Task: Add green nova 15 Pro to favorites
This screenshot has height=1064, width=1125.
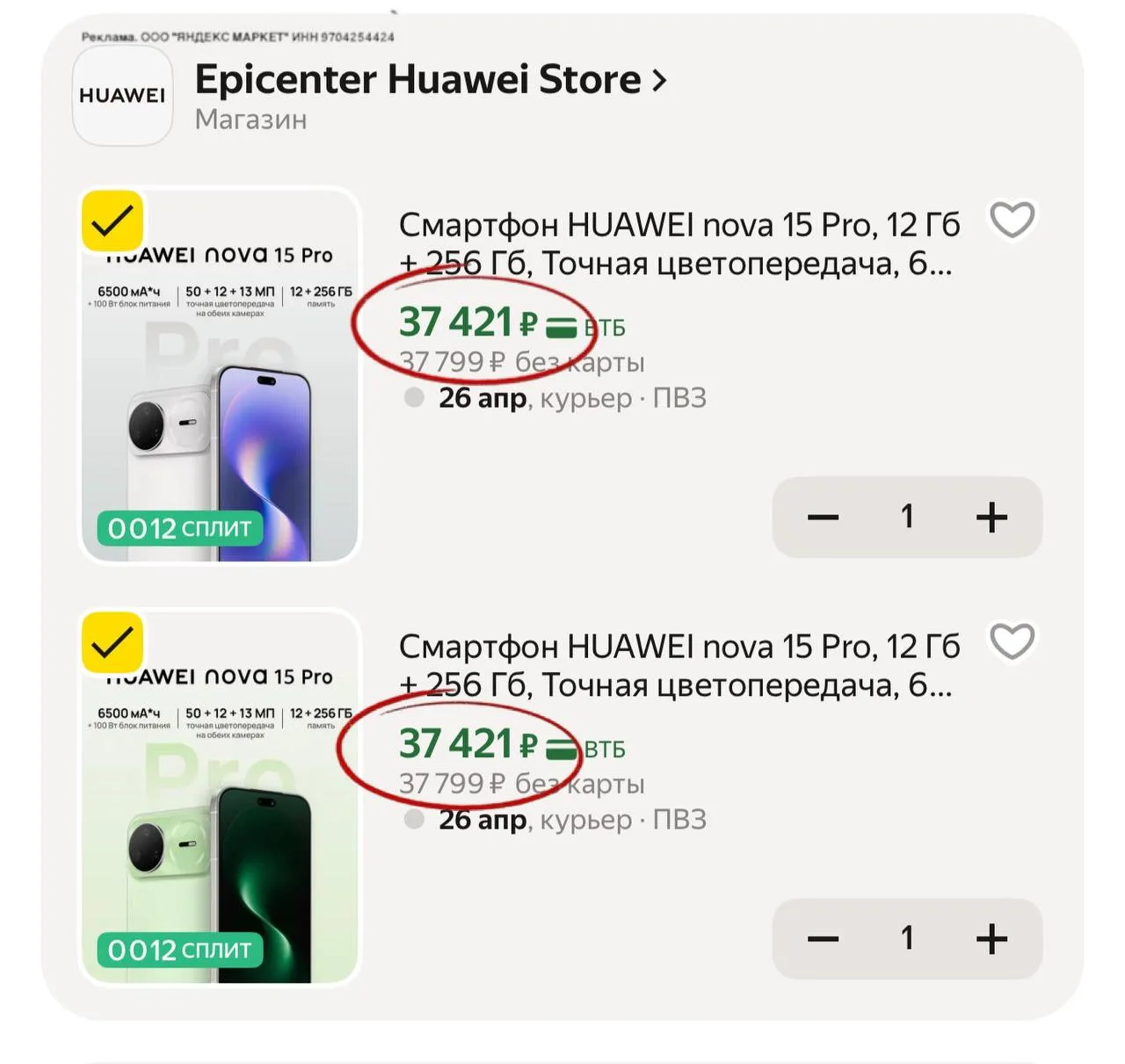Action: click(1012, 641)
